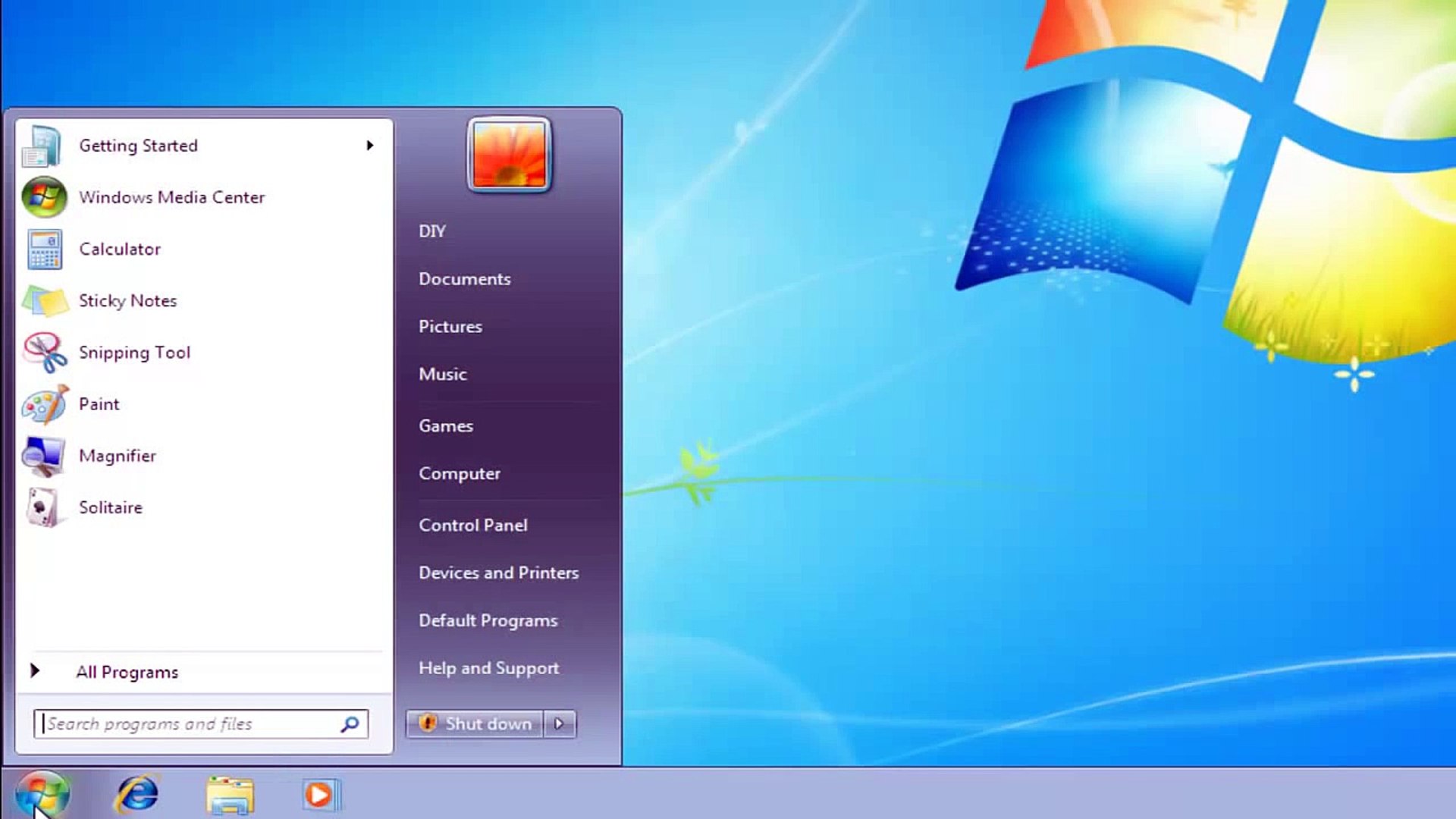Viewport: 1456px width, 819px height.
Task: Open Windows Explorer folder on the taskbar
Action: point(230,795)
